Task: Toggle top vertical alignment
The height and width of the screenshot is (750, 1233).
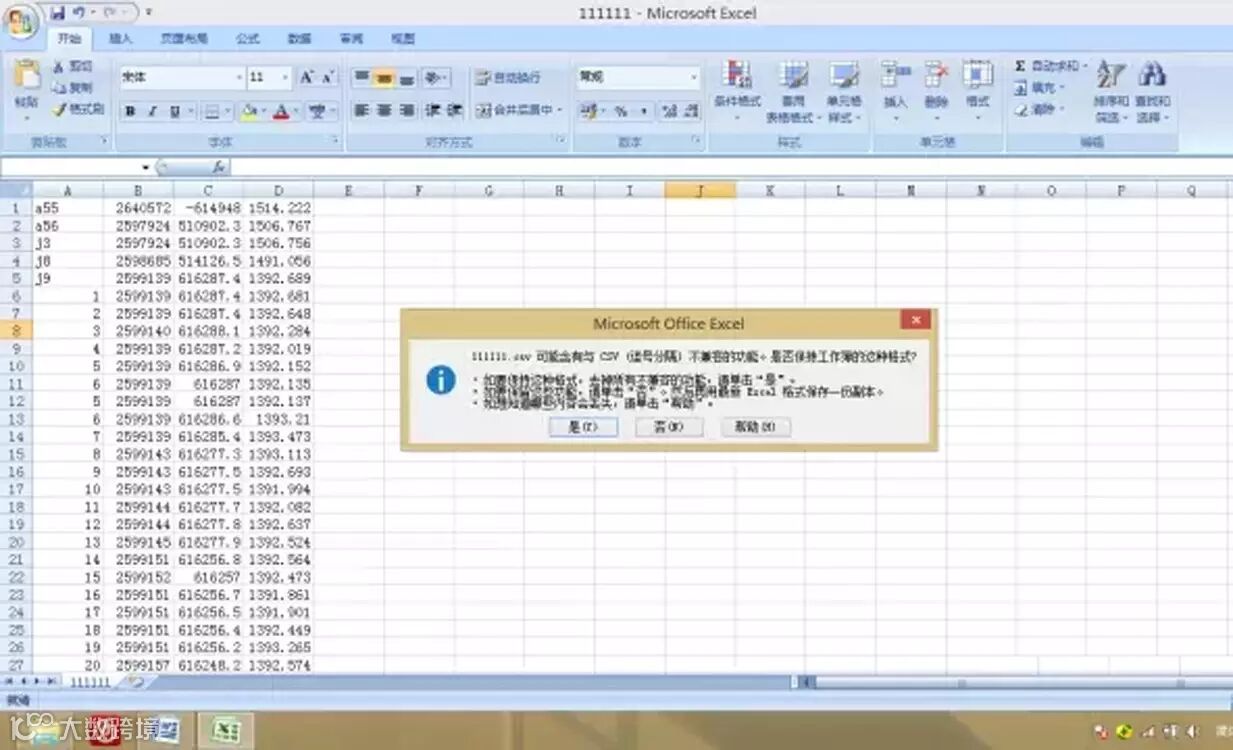Action: coord(361,78)
